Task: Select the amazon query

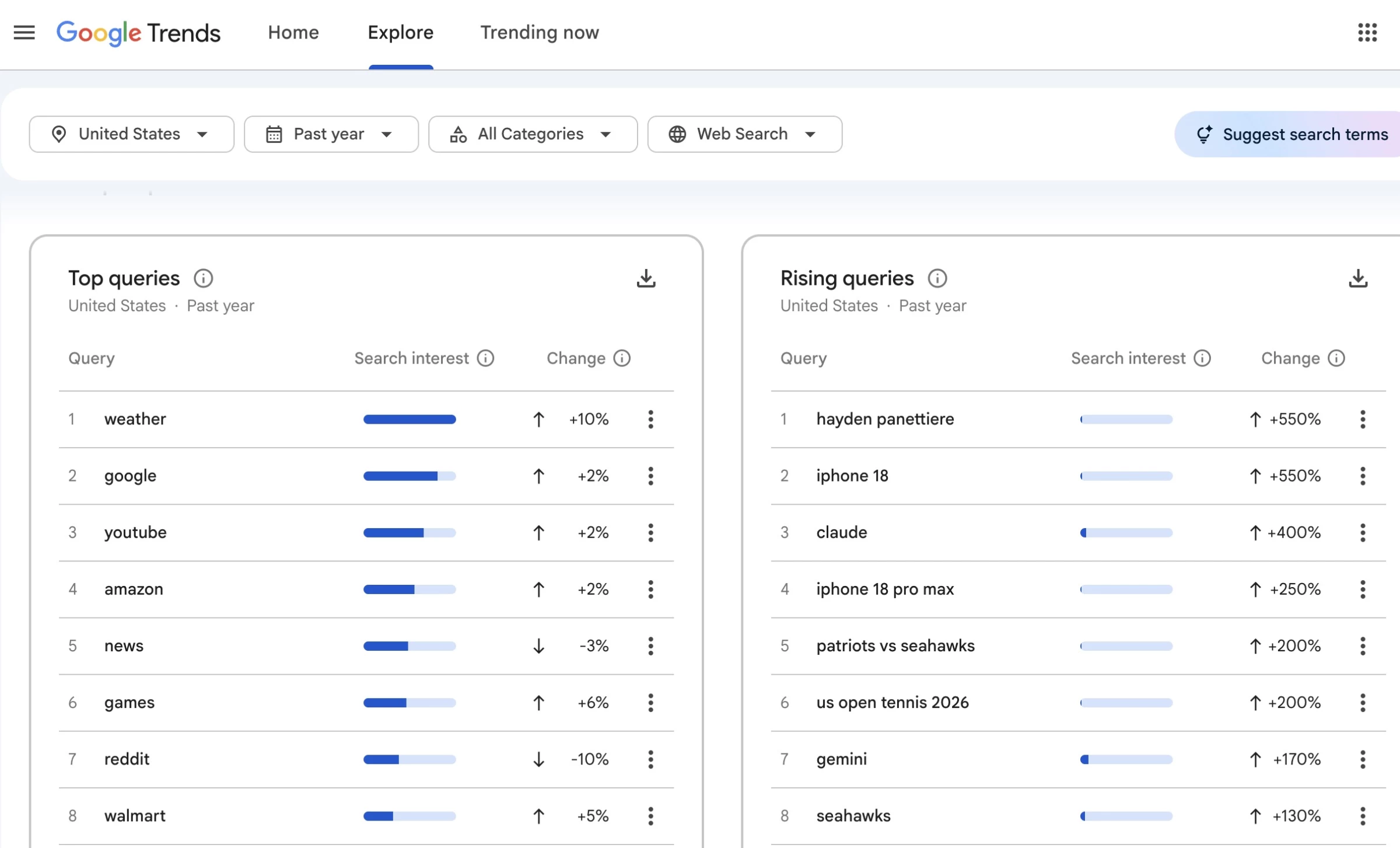Action: tap(134, 589)
